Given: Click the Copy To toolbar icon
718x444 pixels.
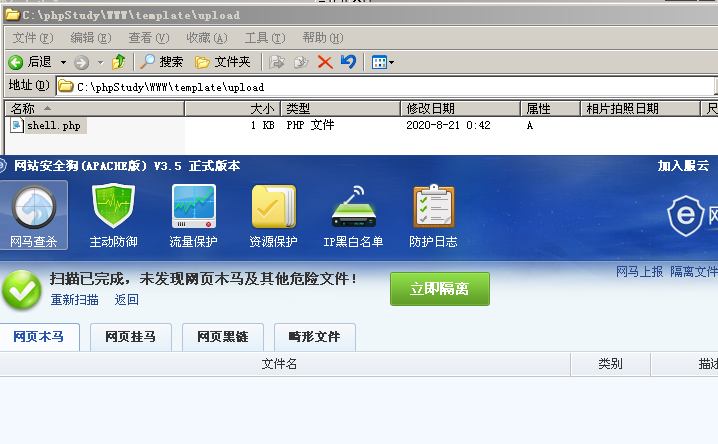Looking at the screenshot, I should point(301,62).
